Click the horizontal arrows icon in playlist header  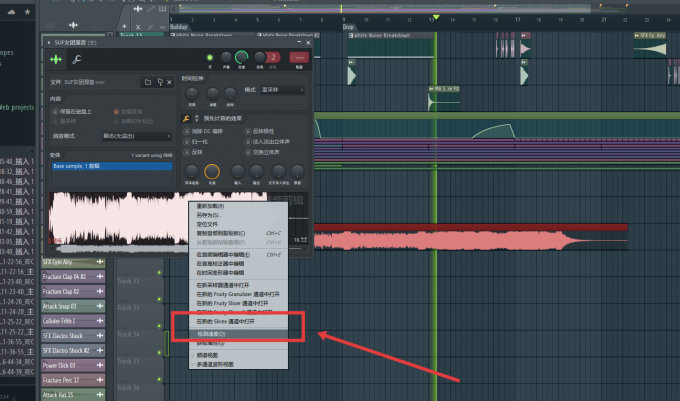pos(163,27)
